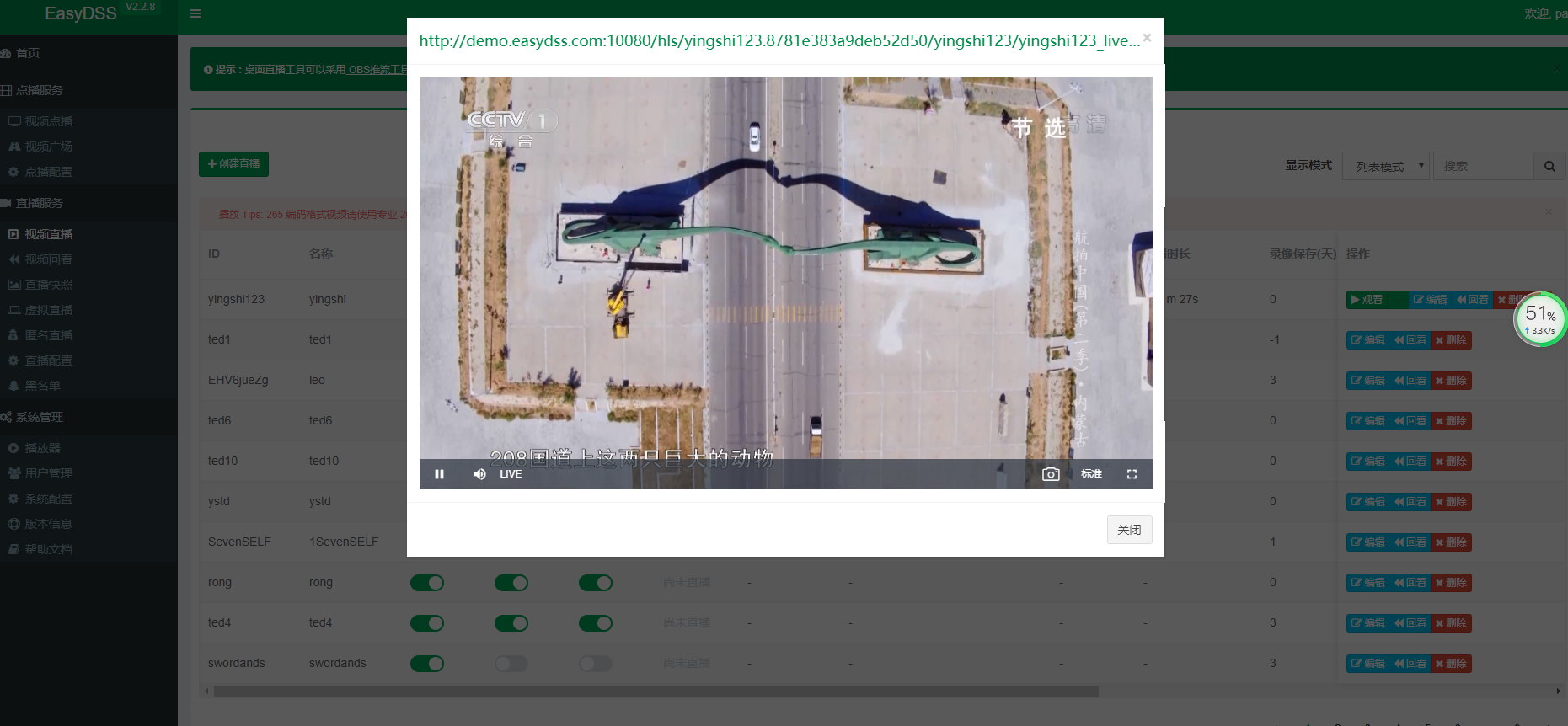Image resolution: width=1568 pixels, height=726 pixels.
Task: Toggle first switch in the ted4 row
Action: pos(427,623)
